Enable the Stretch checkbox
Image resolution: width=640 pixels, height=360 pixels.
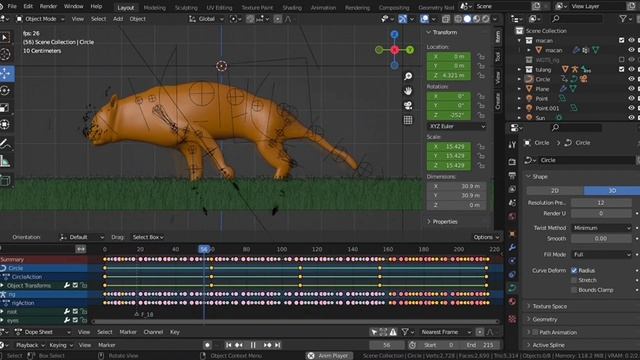tap(574, 280)
